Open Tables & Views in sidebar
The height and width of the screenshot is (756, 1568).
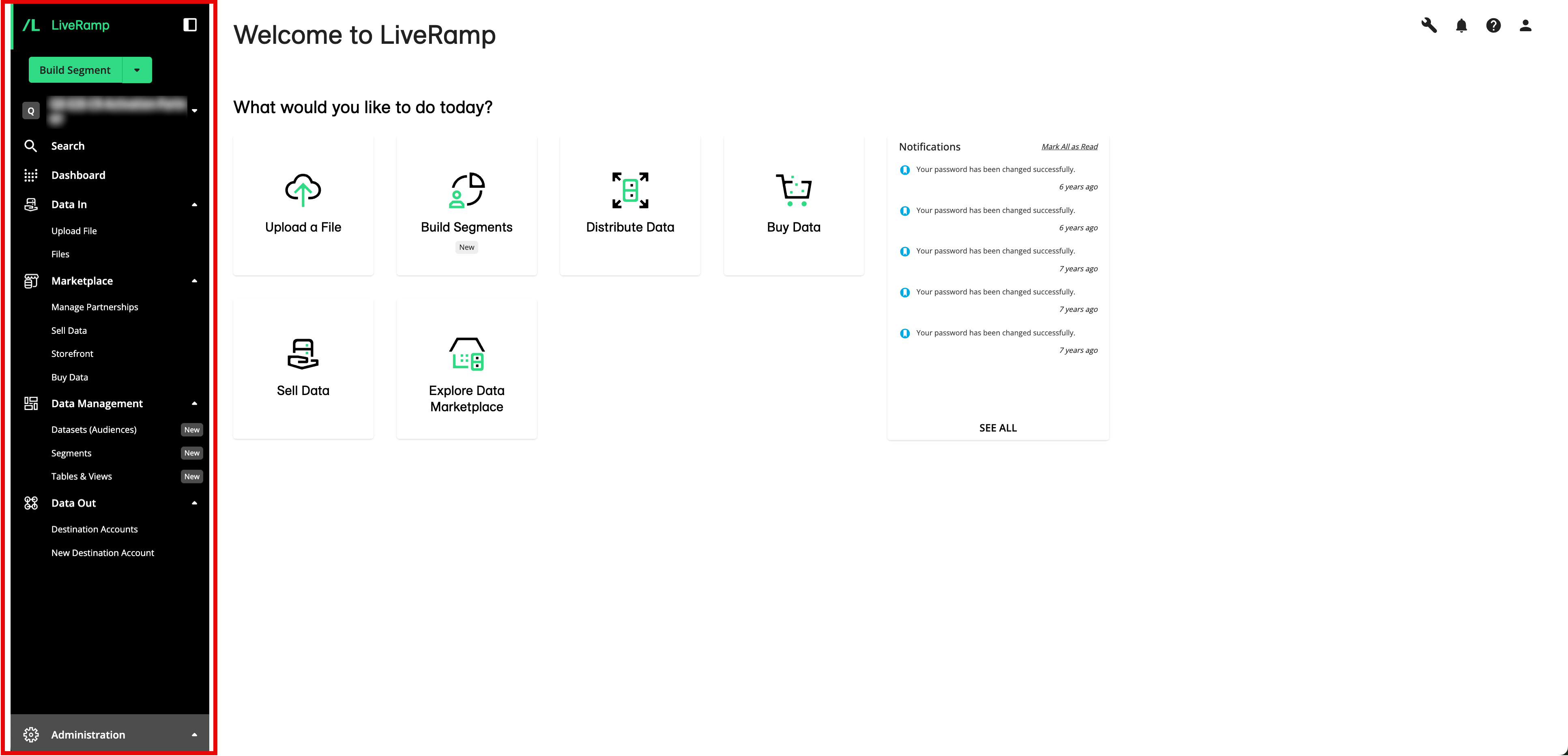point(82,477)
